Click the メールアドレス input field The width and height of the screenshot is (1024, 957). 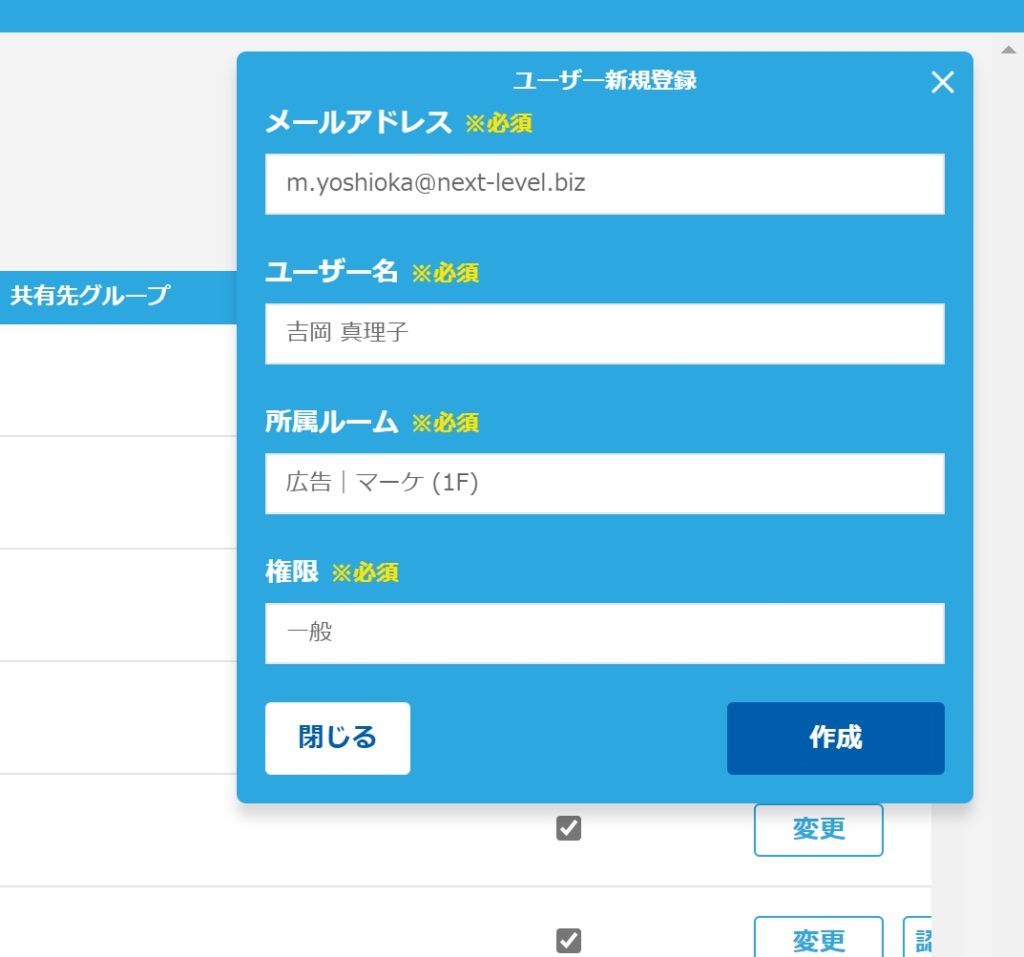604,184
